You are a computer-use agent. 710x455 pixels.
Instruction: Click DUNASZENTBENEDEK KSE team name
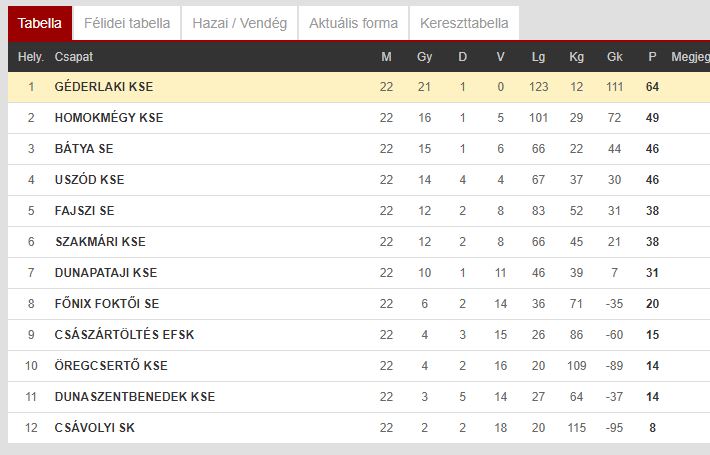pyautogui.click(x=134, y=397)
